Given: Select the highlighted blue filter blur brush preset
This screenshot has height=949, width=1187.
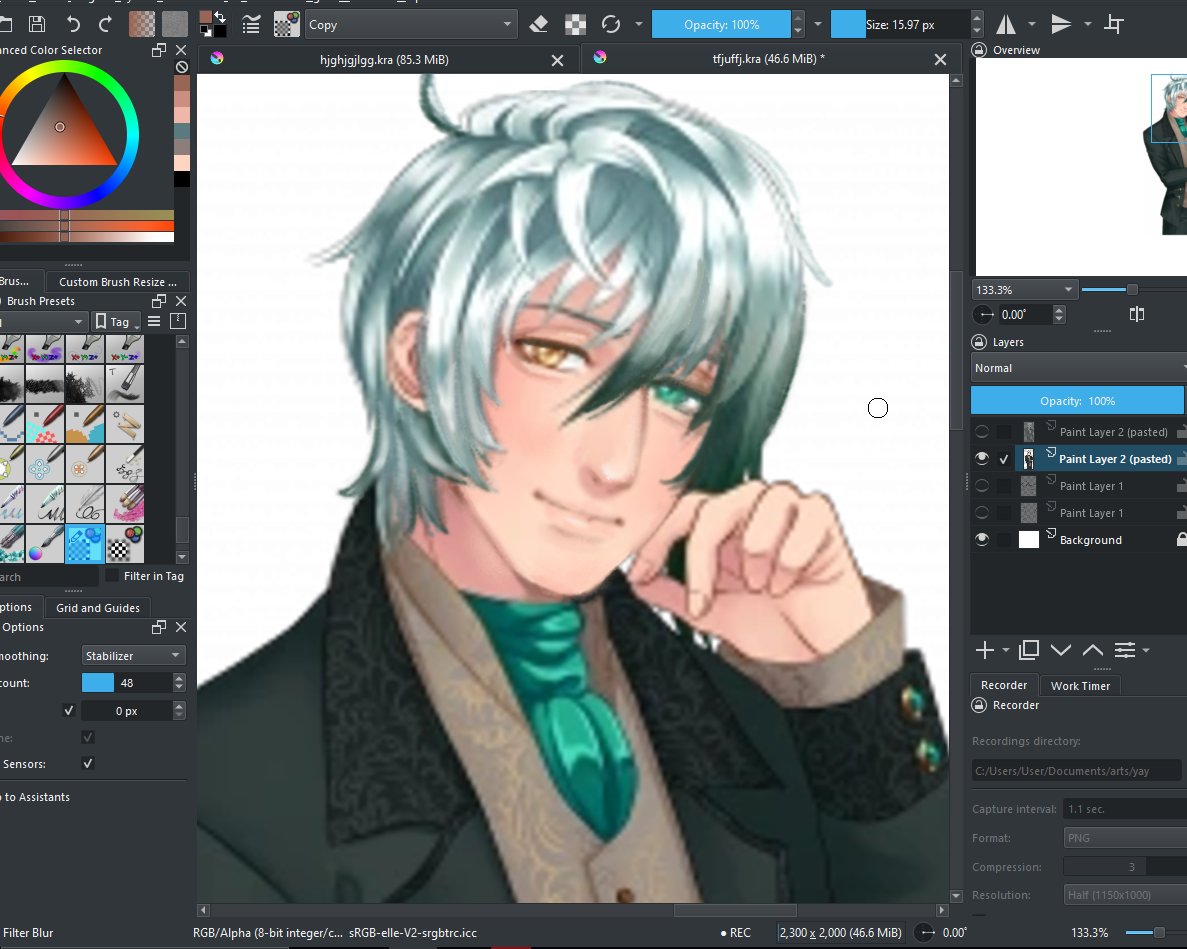Looking at the screenshot, I should (x=84, y=544).
